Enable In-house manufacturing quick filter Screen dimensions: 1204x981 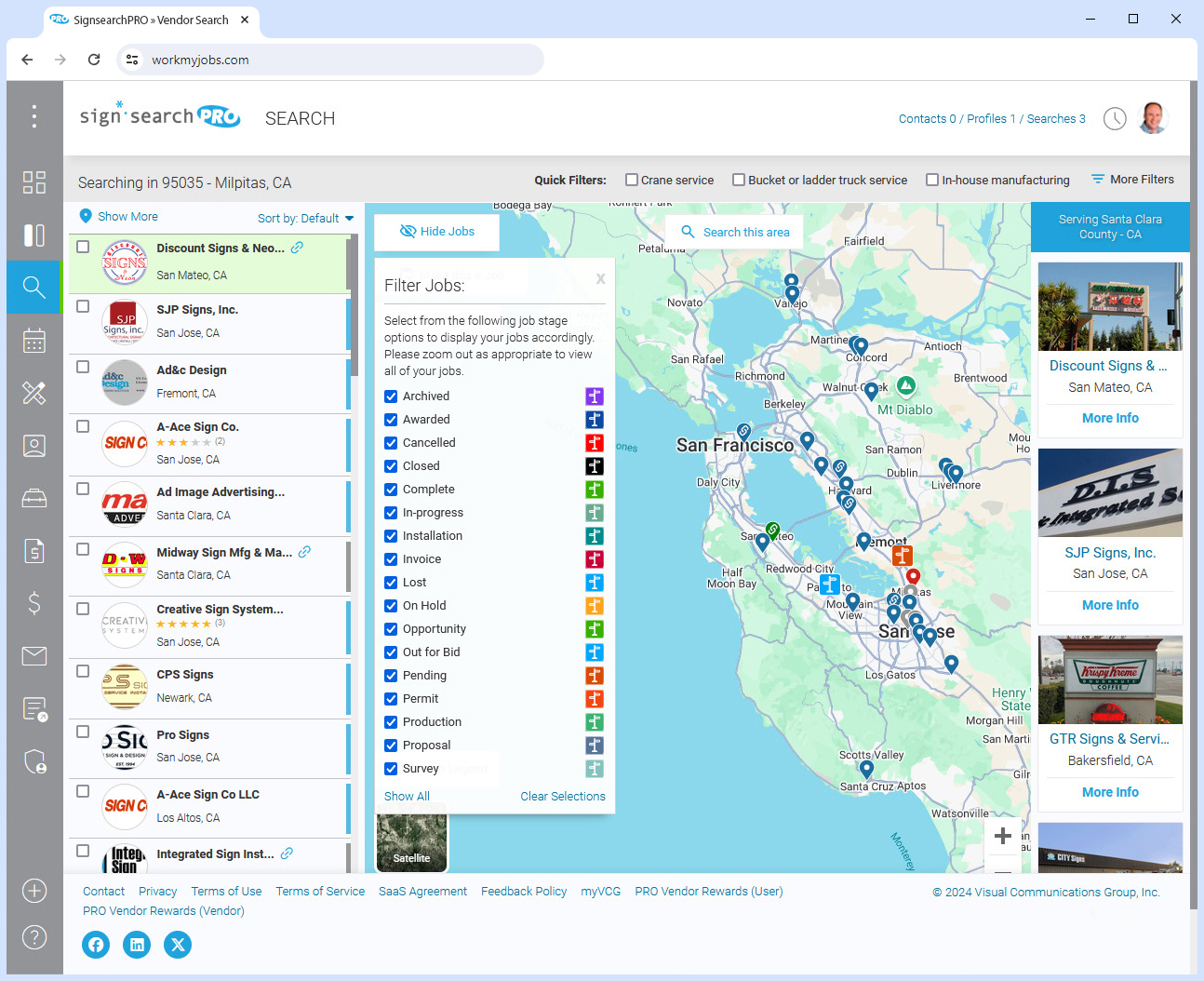pyautogui.click(x=932, y=180)
